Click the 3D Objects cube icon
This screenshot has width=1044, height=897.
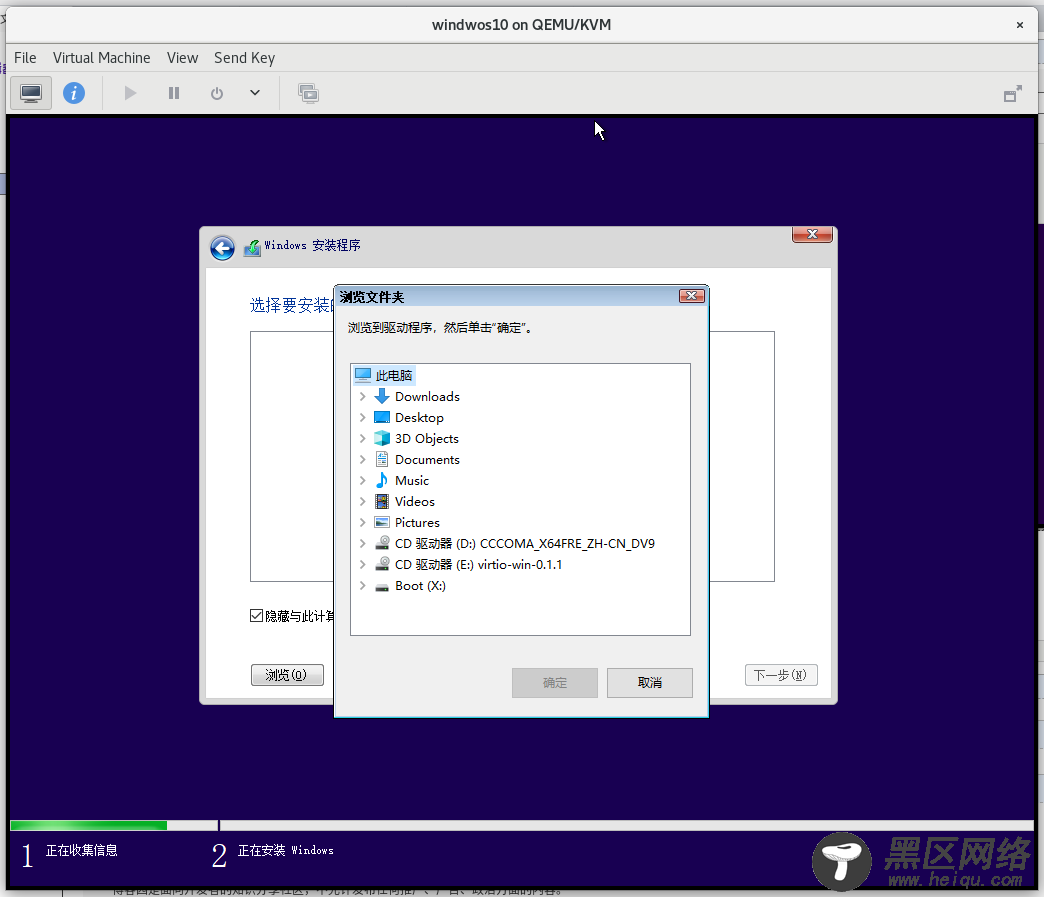click(x=382, y=438)
